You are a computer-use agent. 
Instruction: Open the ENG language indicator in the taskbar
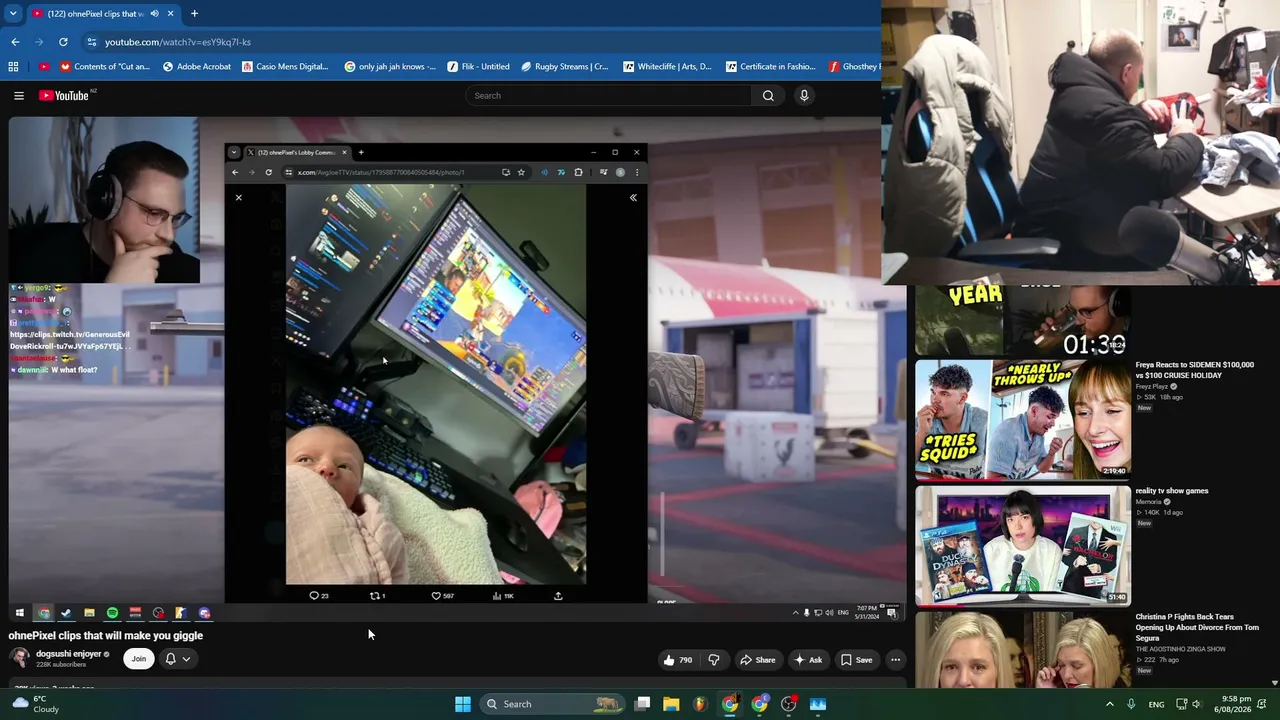[x=1156, y=704]
